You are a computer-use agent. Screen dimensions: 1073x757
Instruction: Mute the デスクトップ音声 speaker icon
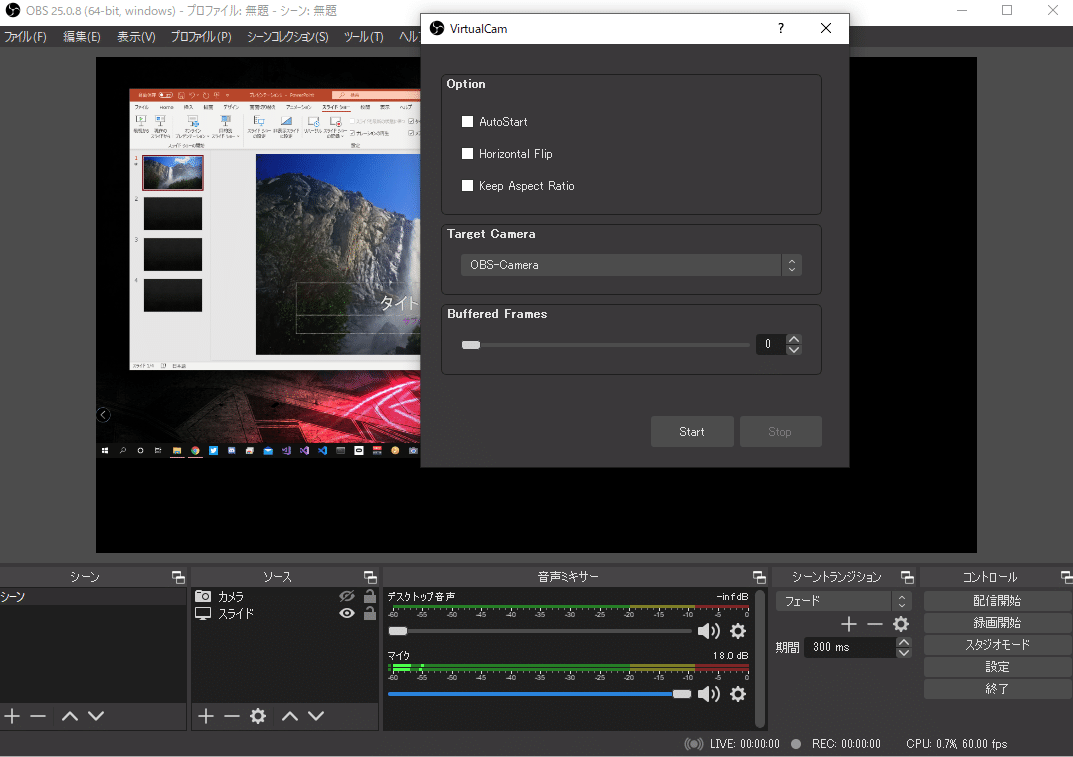(x=708, y=631)
